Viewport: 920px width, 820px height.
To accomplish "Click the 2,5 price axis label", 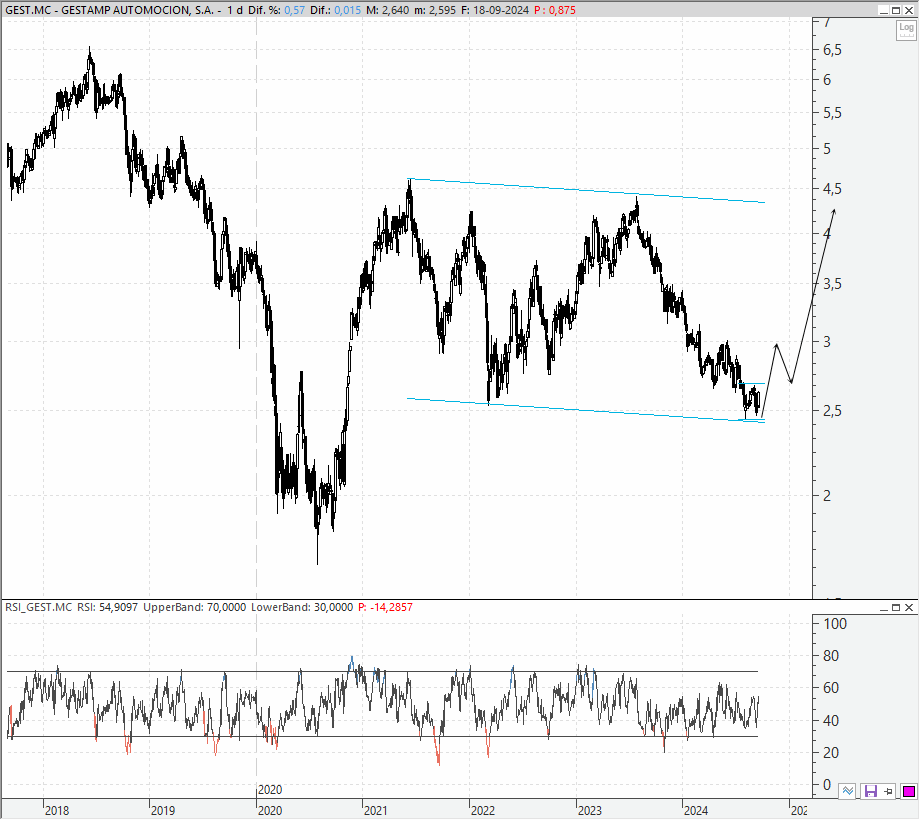I will pyautogui.click(x=833, y=411).
